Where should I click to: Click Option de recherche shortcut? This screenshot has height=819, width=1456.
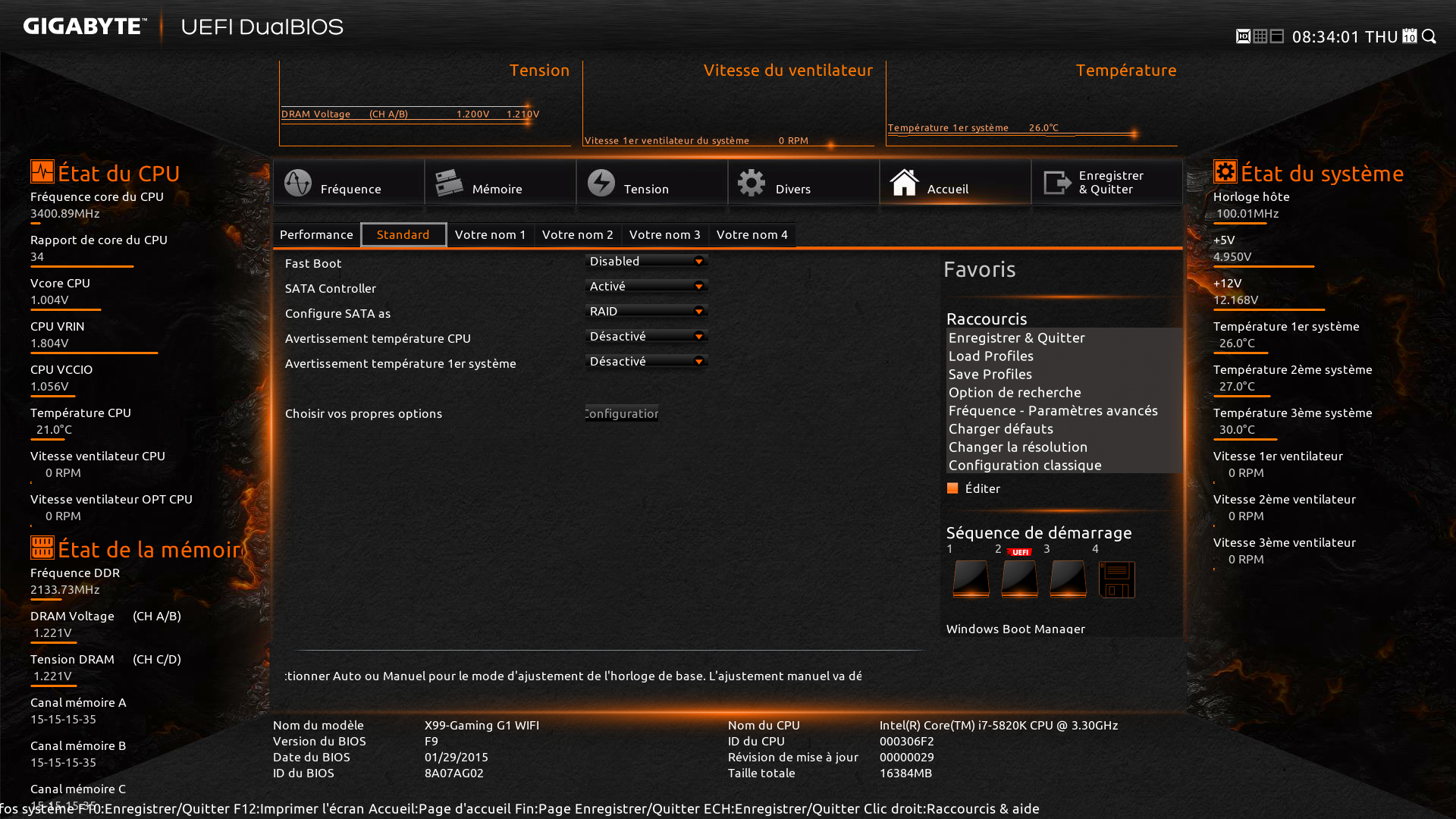(1015, 392)
